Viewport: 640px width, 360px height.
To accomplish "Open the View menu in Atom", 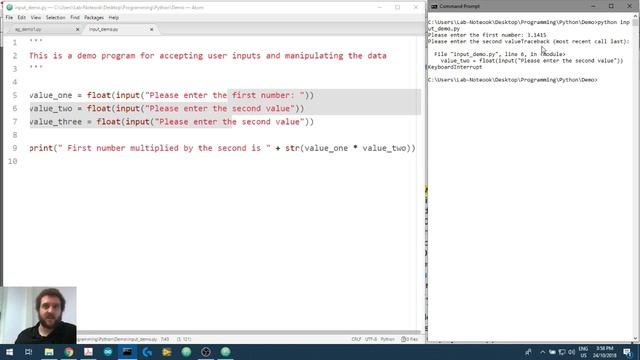I will click(36, 18).
